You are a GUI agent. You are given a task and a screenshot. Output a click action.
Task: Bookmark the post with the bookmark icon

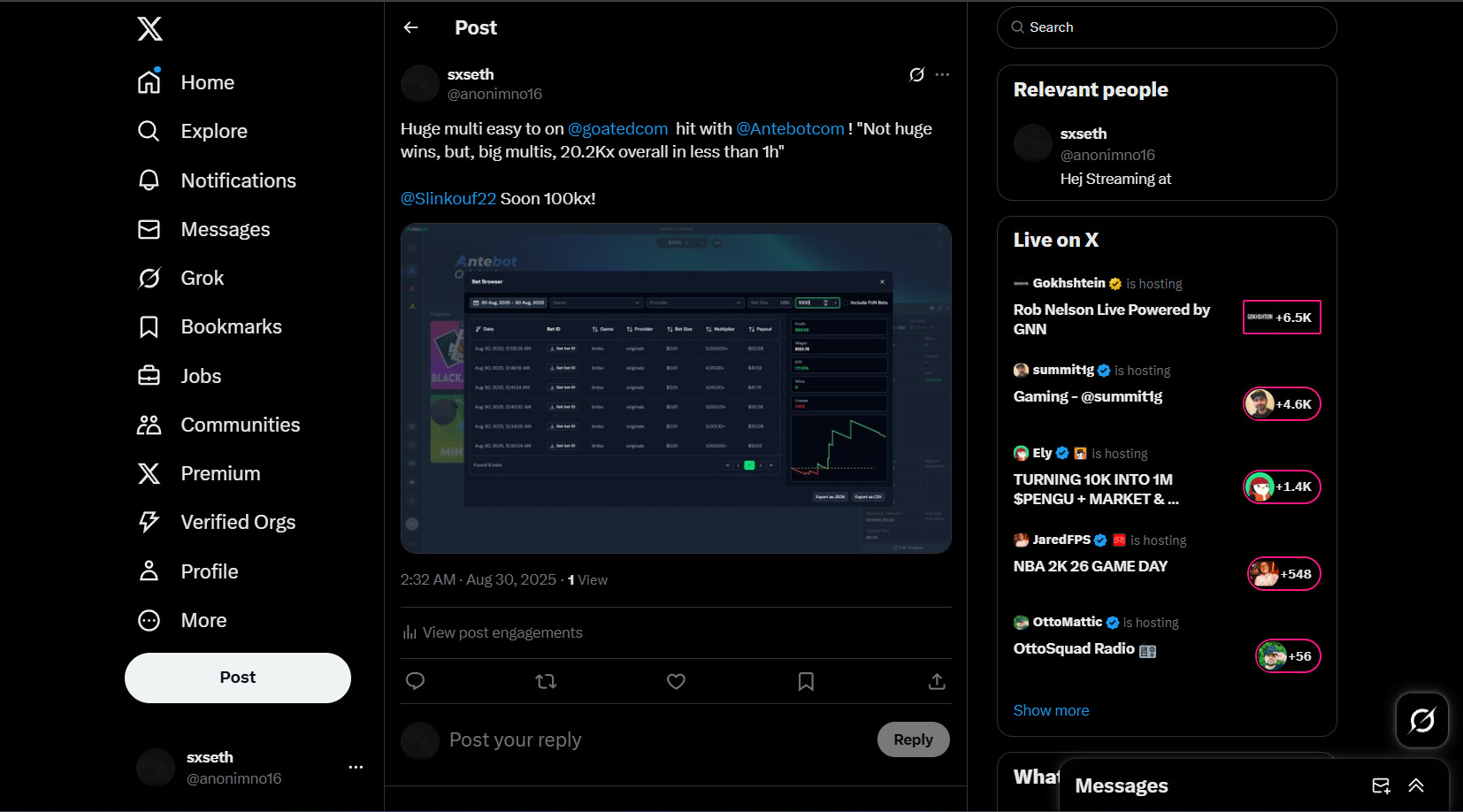(x=806, y=681)
